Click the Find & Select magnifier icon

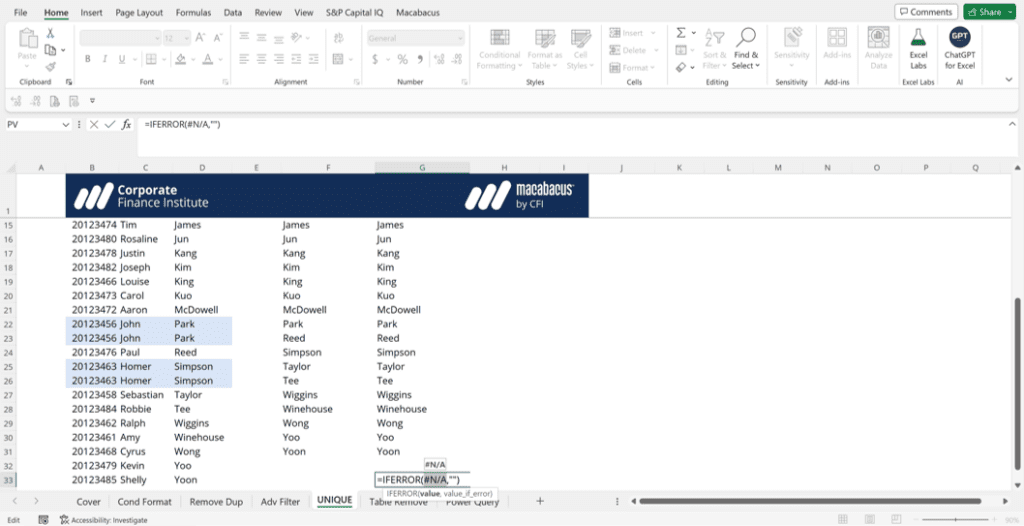tap(745, 38)
